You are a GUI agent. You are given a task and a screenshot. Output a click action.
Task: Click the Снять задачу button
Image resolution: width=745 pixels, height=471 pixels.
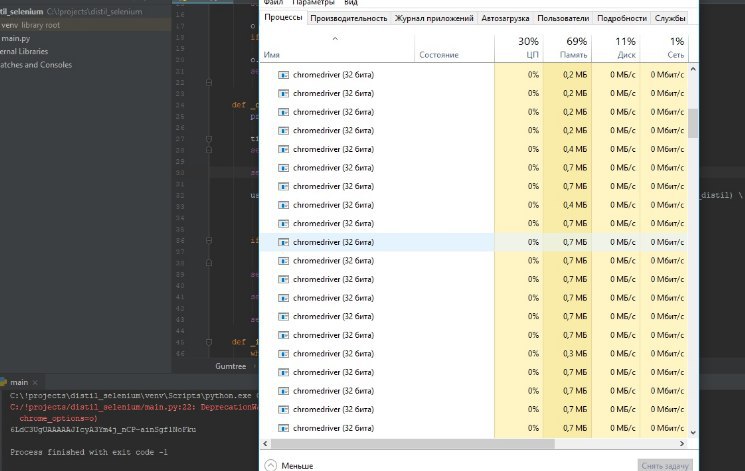tap(665, 465)
